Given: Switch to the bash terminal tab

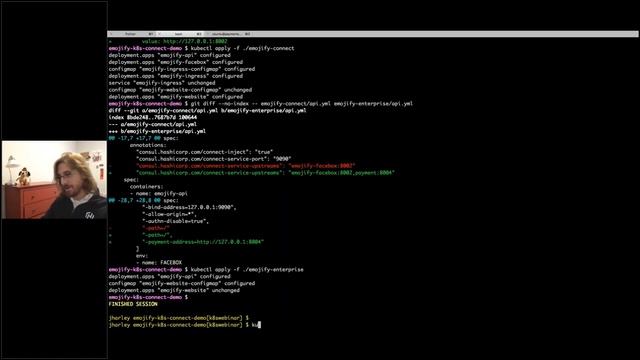Looking at the screenshot, I should point(180,34).
